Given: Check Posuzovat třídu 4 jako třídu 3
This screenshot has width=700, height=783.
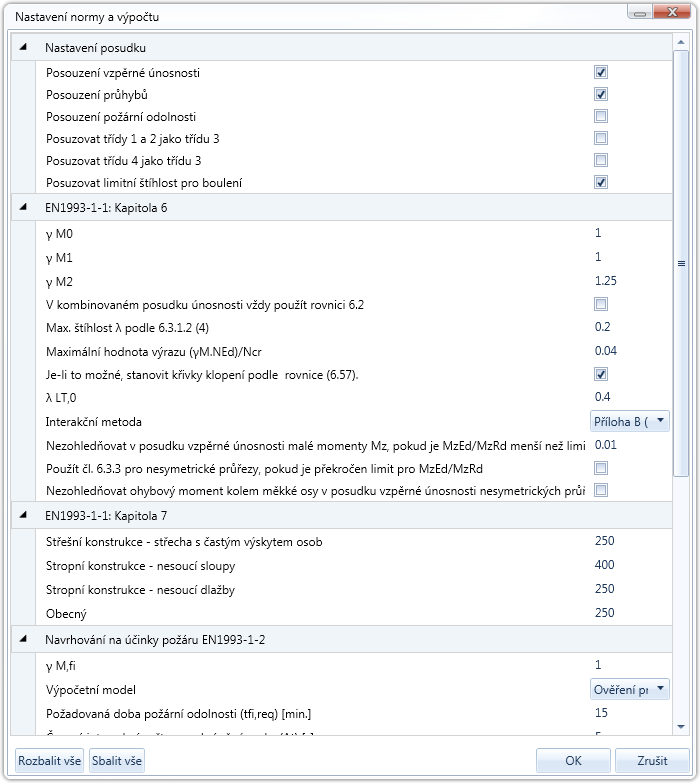Looking at the screenshot, I should coord(601,160).
